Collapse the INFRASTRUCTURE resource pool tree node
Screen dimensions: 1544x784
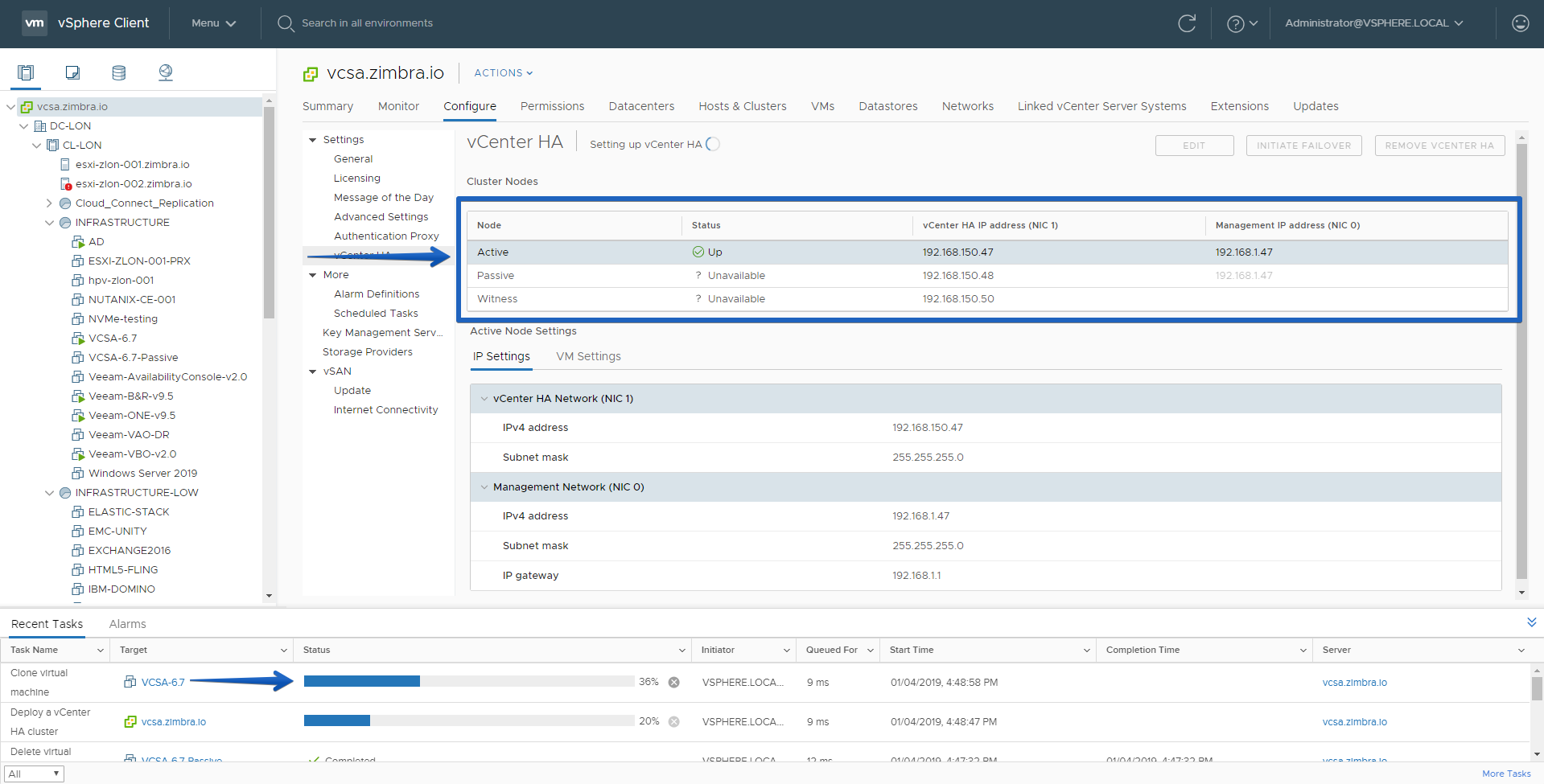pos(50,223)
